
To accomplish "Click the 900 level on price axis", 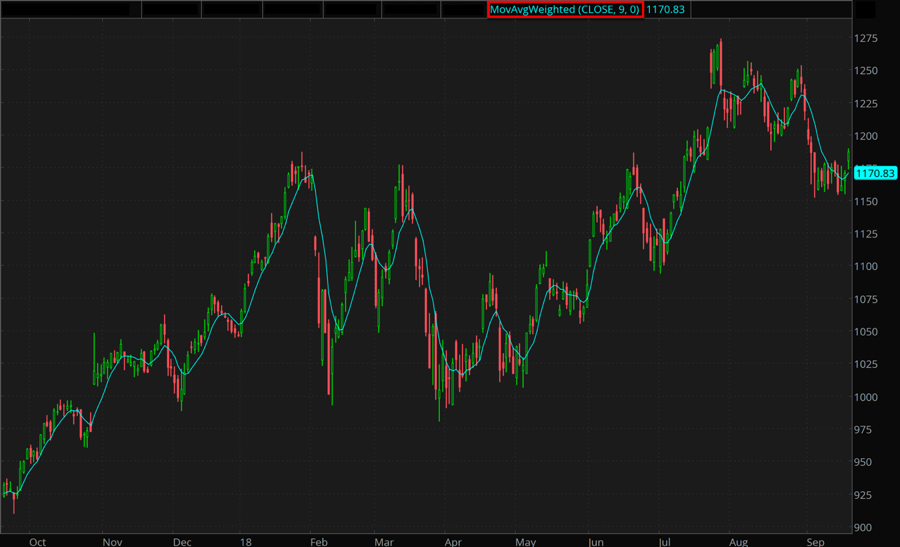I will pos(865,528).
